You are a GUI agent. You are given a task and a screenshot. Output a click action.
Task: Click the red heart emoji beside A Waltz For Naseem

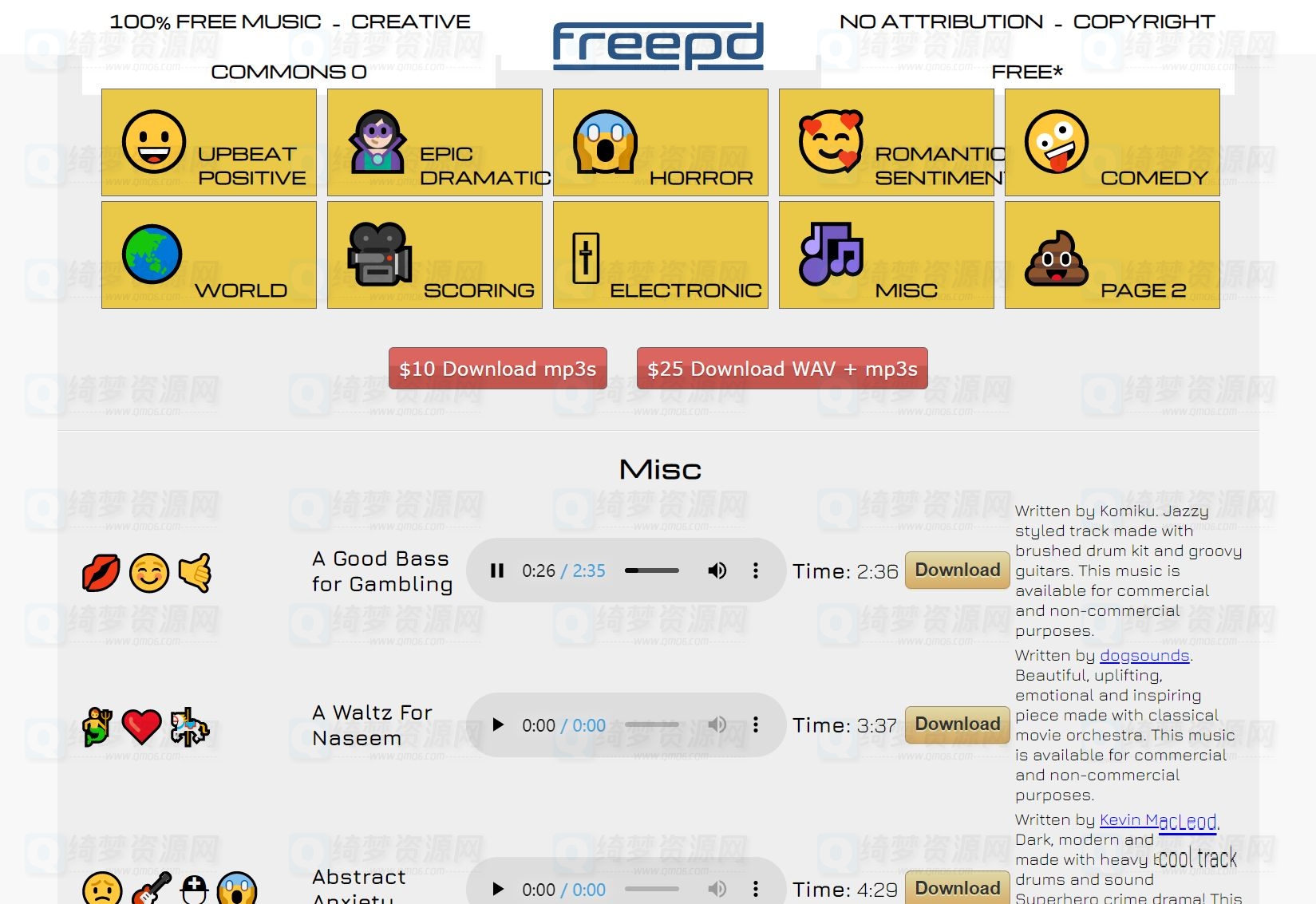pos(142,727)
